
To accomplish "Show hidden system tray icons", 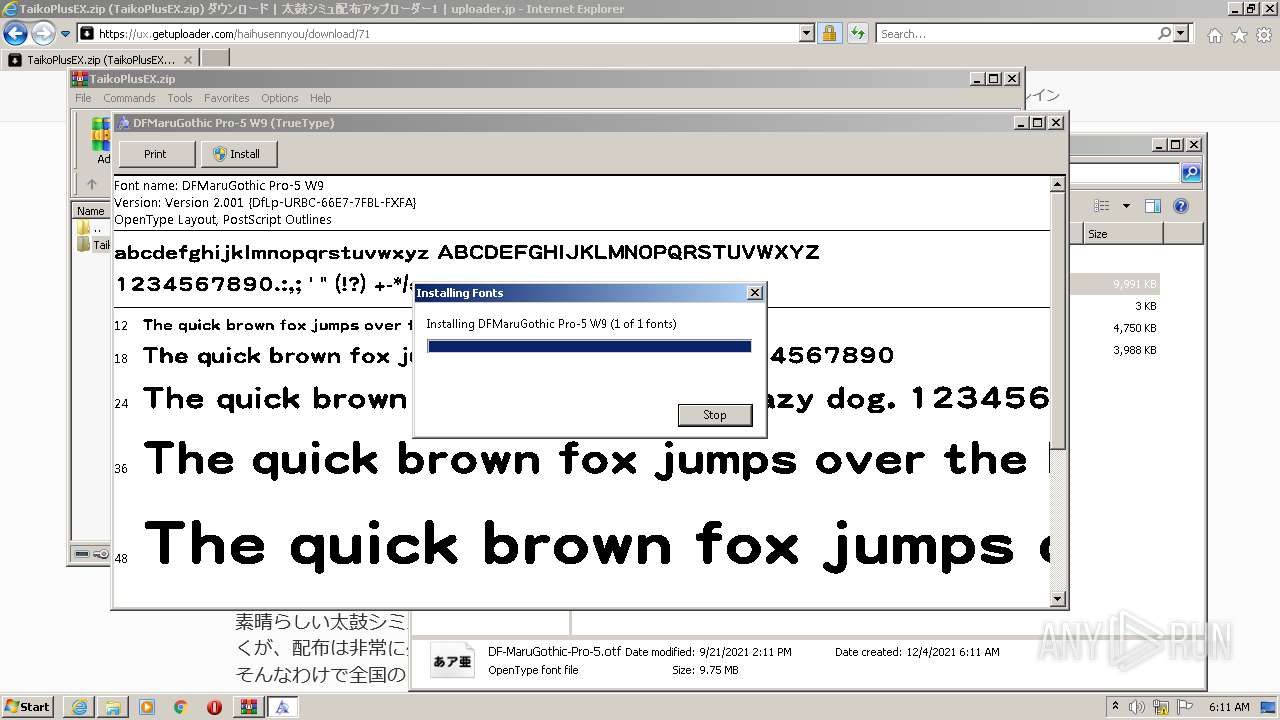I will [1116, 707].
